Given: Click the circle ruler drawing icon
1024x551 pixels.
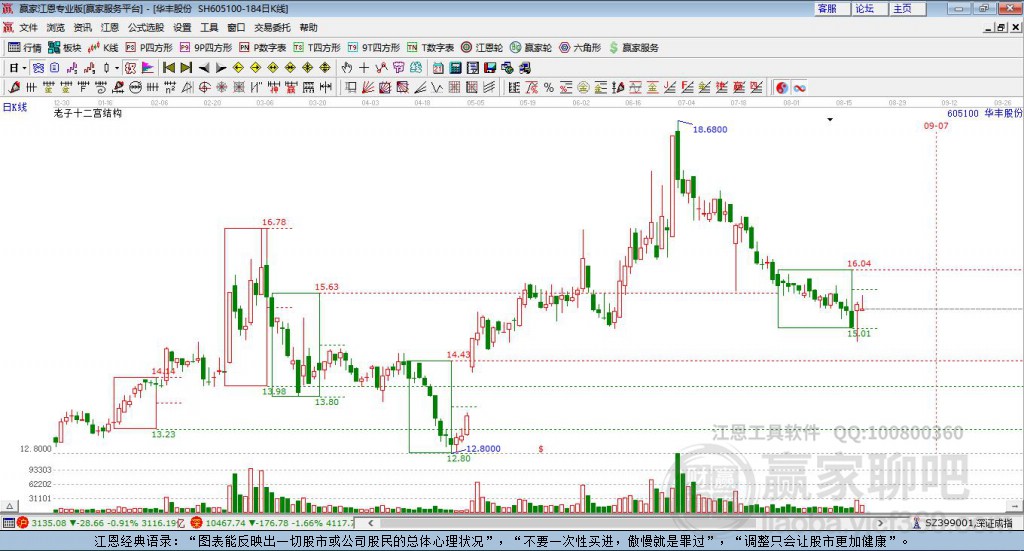Looking at the screenshot, I should tap(135, 87).
